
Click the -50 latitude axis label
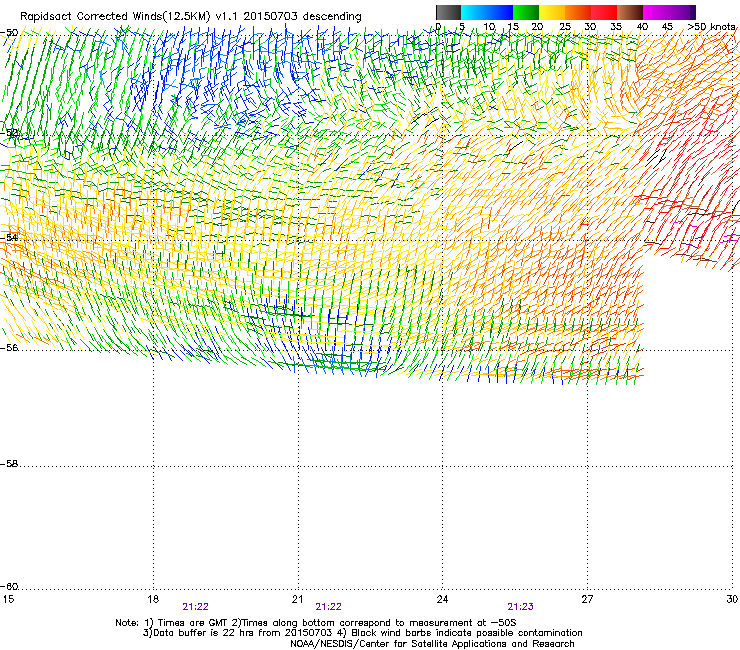(9, 33)
